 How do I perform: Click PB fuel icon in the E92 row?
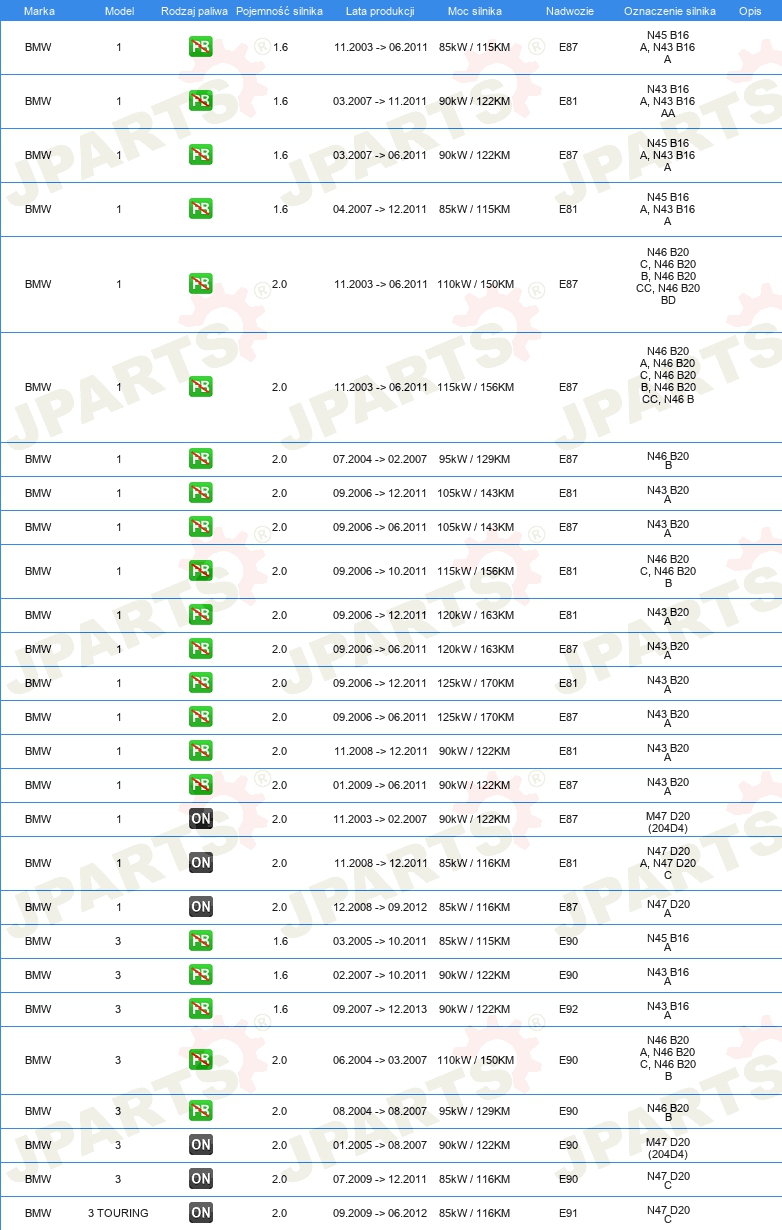click(201, 1009)
